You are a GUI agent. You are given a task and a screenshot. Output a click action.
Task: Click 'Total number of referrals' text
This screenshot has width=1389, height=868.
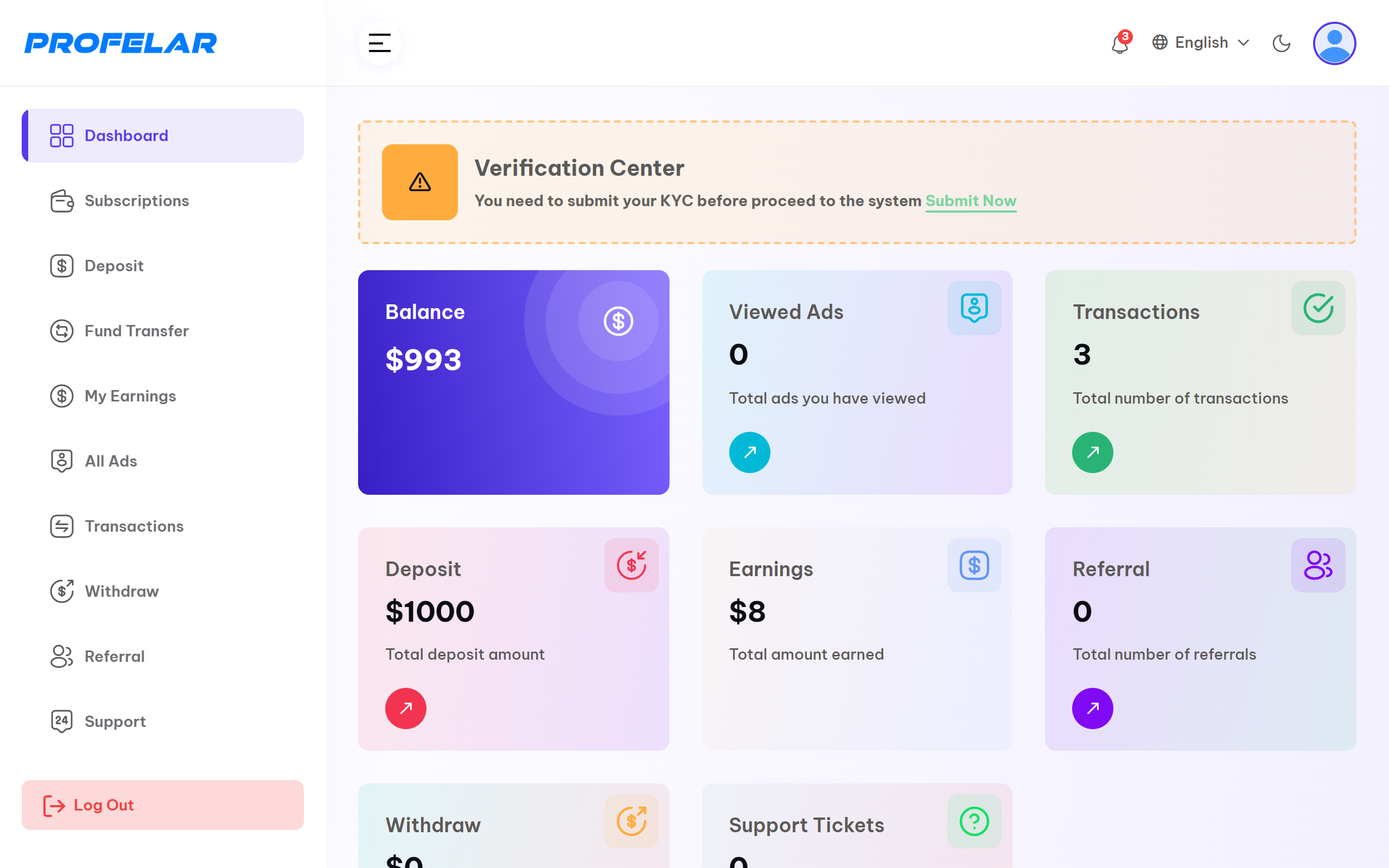[x=1164, y=654]
